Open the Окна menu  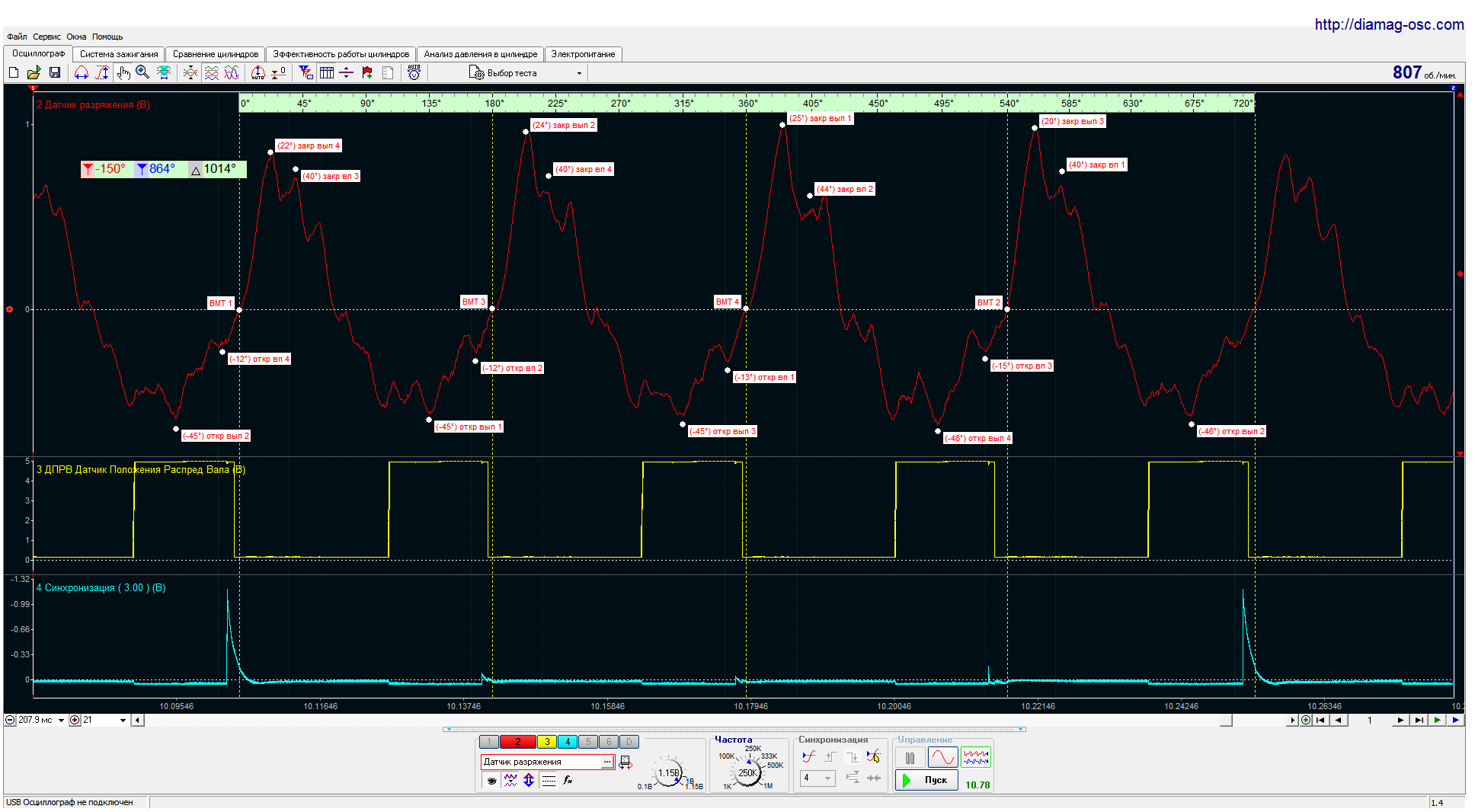(x=76, y=37)
